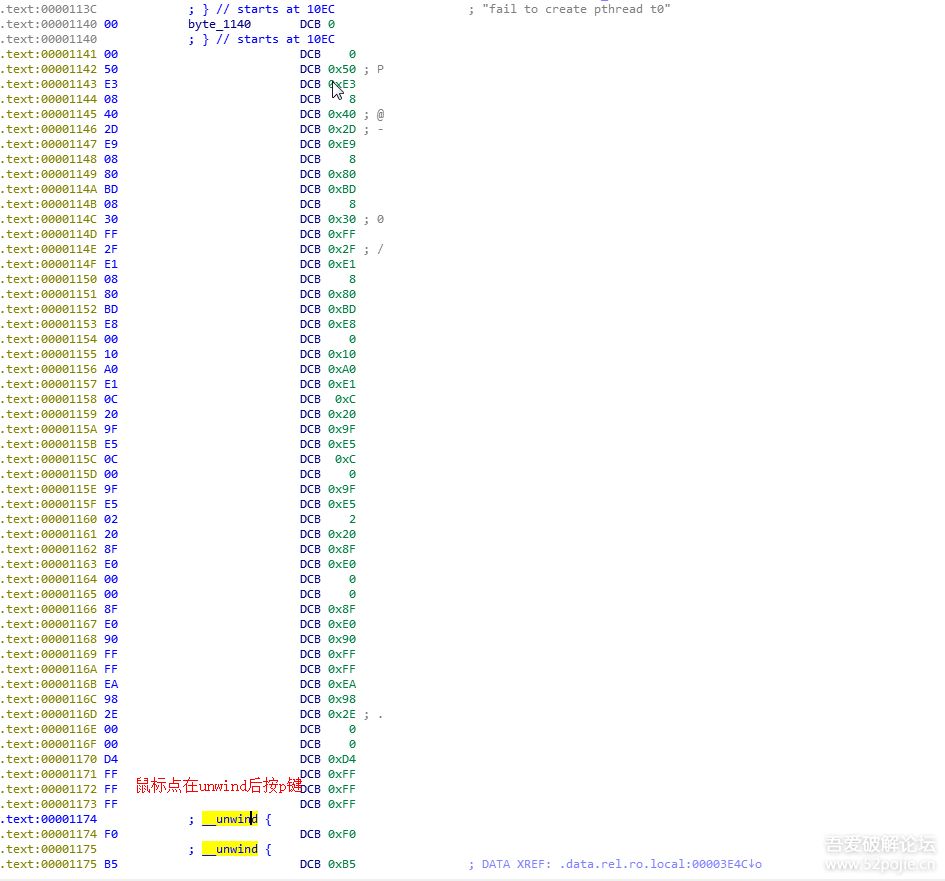
Task: Click DCB 0xEA operand
Action: (342, 685)
